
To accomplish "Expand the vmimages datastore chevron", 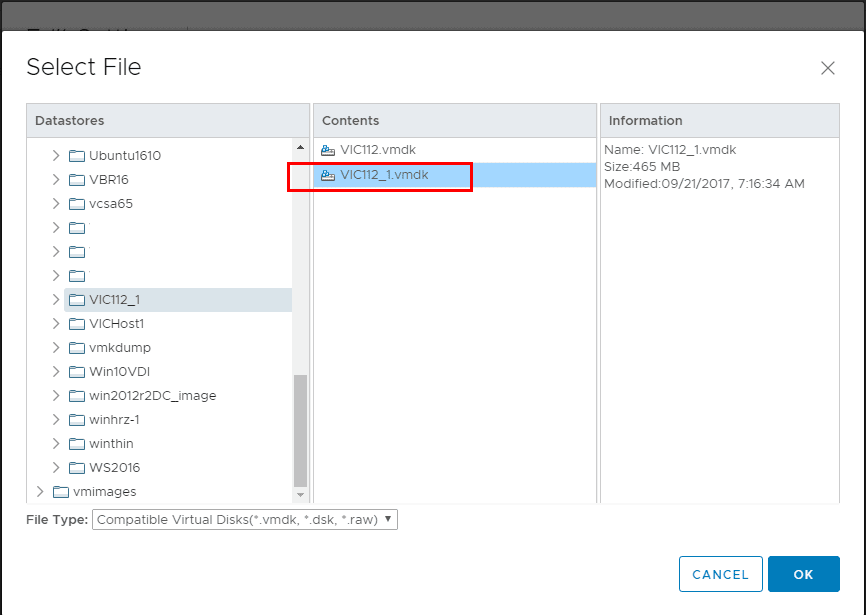I will (40, 492).
